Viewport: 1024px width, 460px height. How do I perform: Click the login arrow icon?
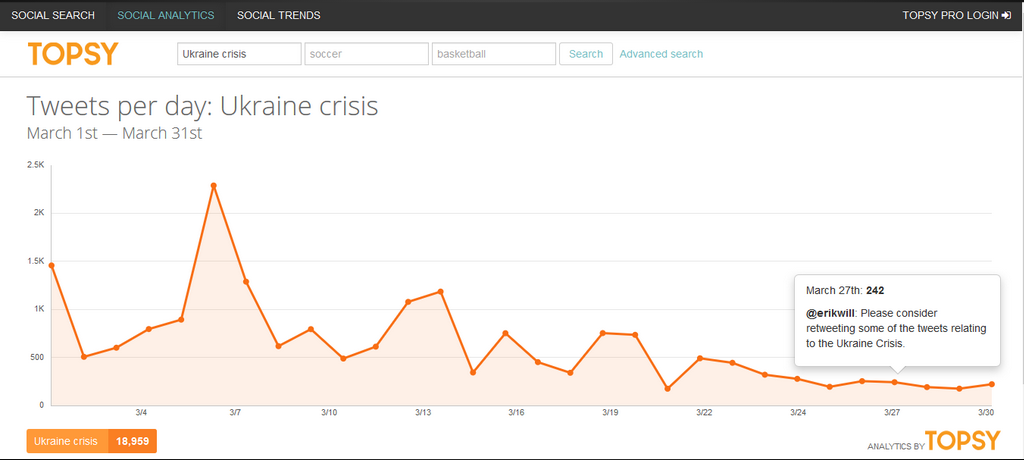(1006, 15)
